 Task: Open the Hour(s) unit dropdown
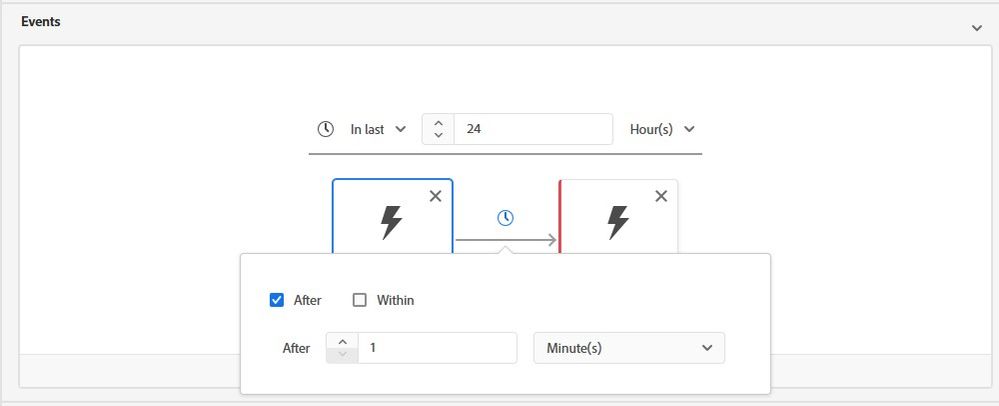661,129
